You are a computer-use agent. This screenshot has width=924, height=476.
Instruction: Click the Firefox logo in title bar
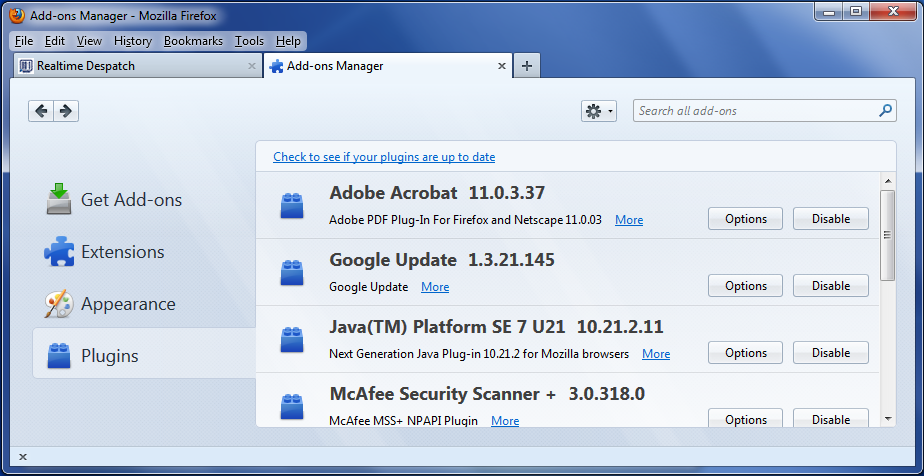point(18,15)
